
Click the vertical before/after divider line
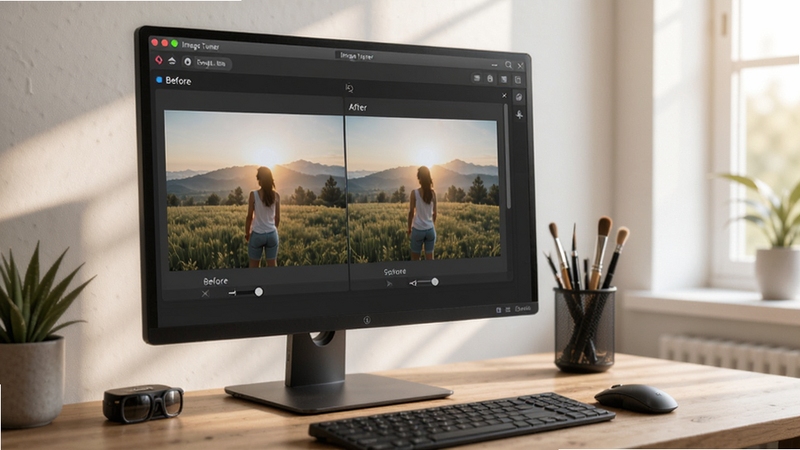tap(346, 194)
